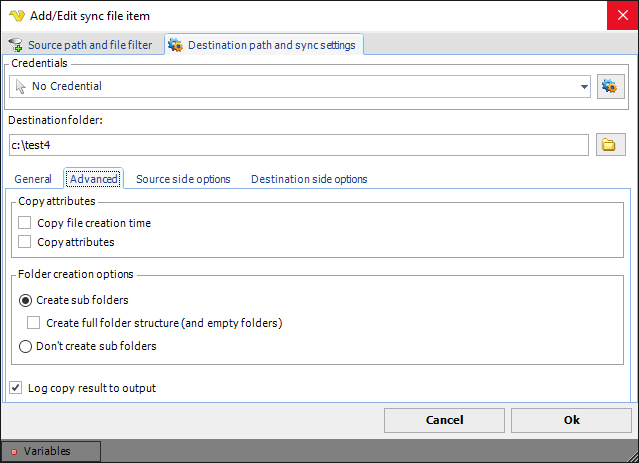Screen dimensions: 639x463
Task: Browse for destination folder with folder icon
Action: pos(610,145)
